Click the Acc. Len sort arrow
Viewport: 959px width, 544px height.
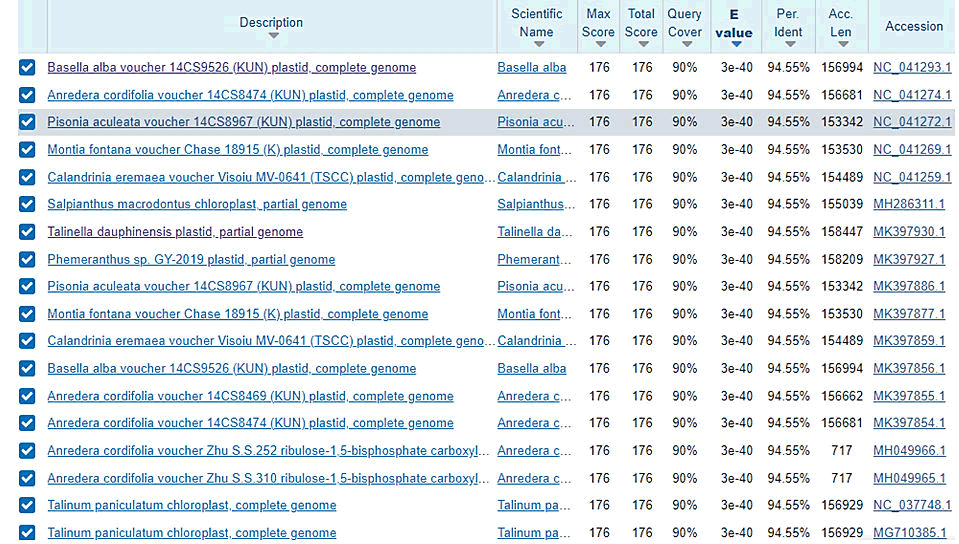pyautogui.click(x=841, y=45)
